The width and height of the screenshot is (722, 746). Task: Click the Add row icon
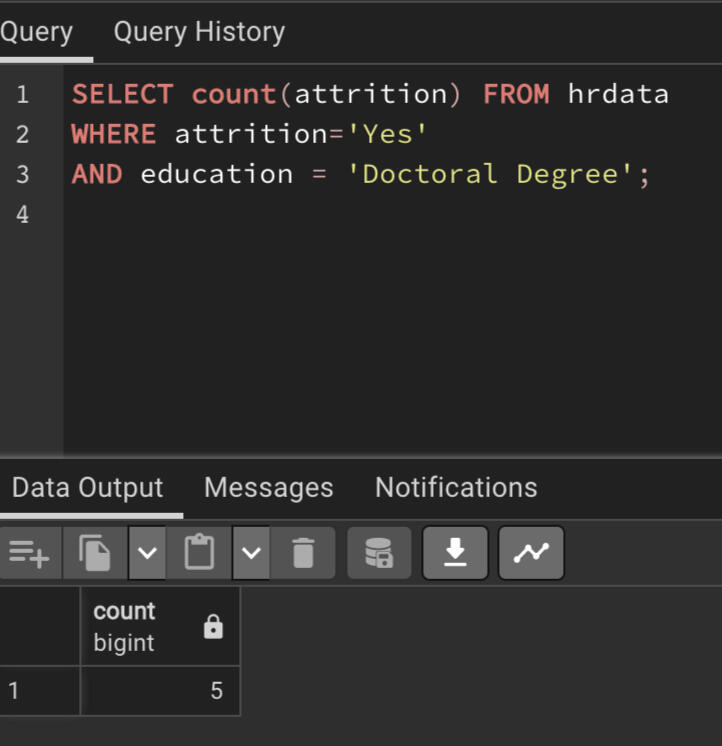pos(30,553)
